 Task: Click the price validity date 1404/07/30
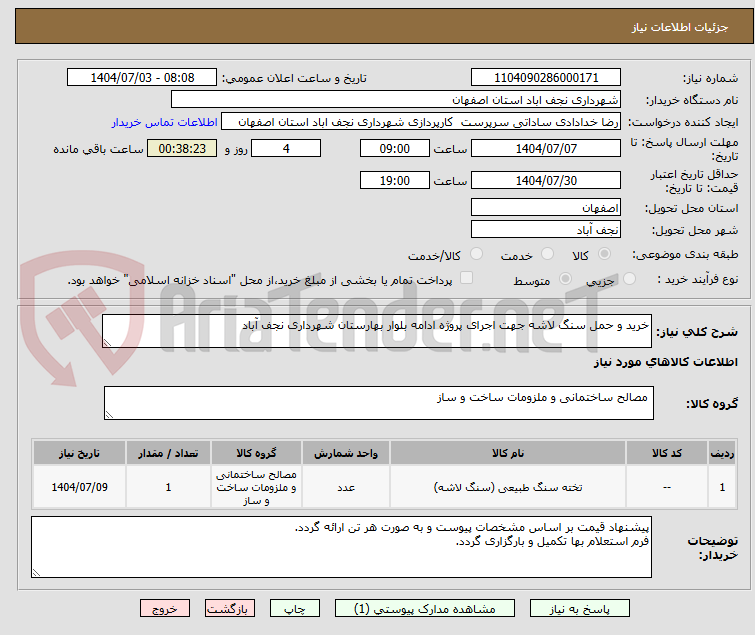click(546, 181)
